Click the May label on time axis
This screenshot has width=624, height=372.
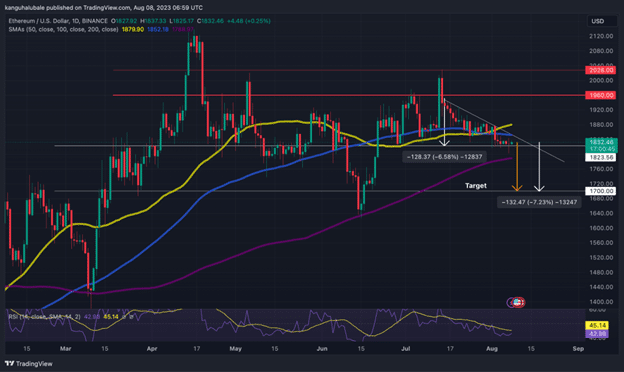tap(236, 349)
